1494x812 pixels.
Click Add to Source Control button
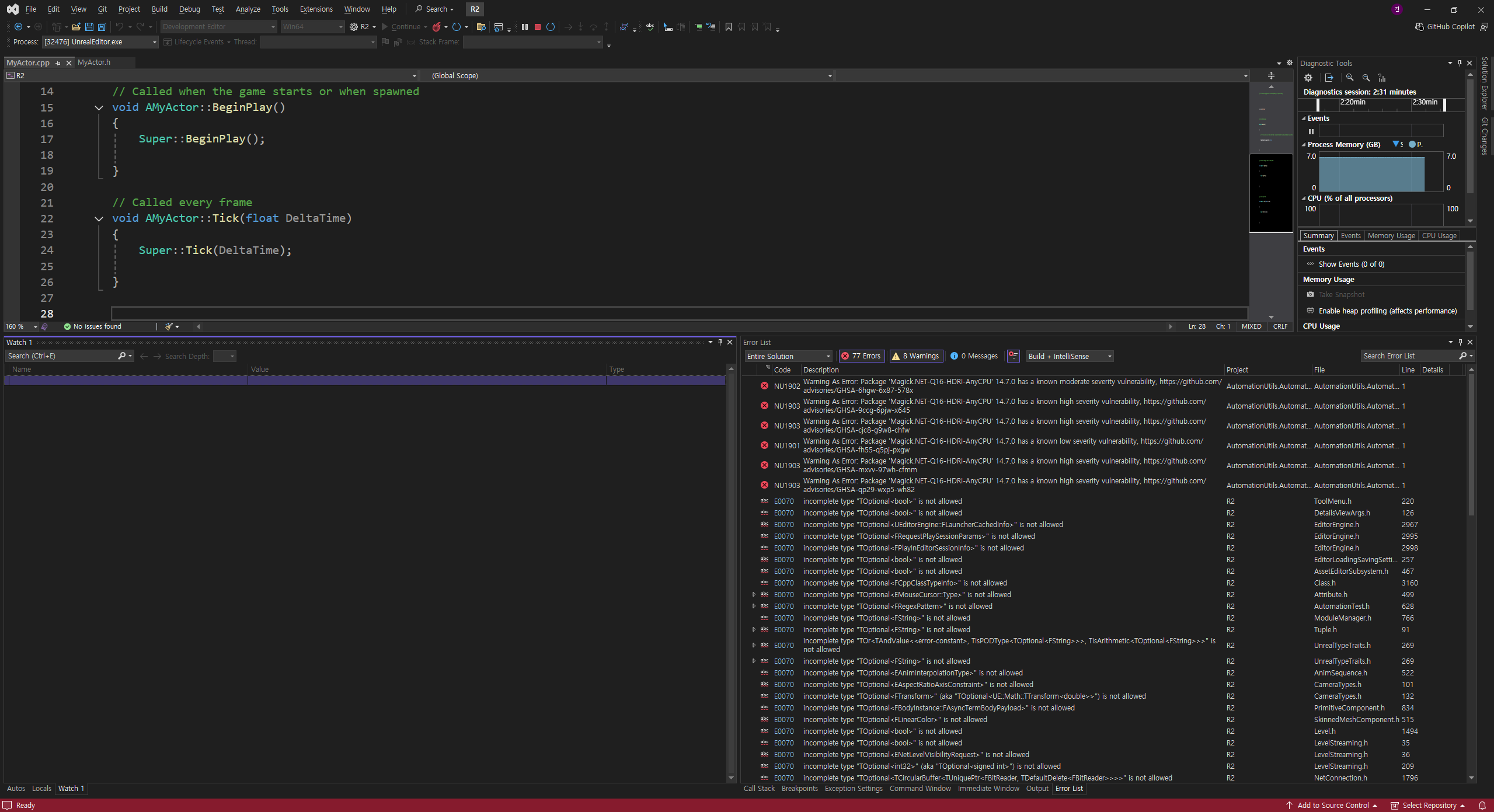point(1332,805)
